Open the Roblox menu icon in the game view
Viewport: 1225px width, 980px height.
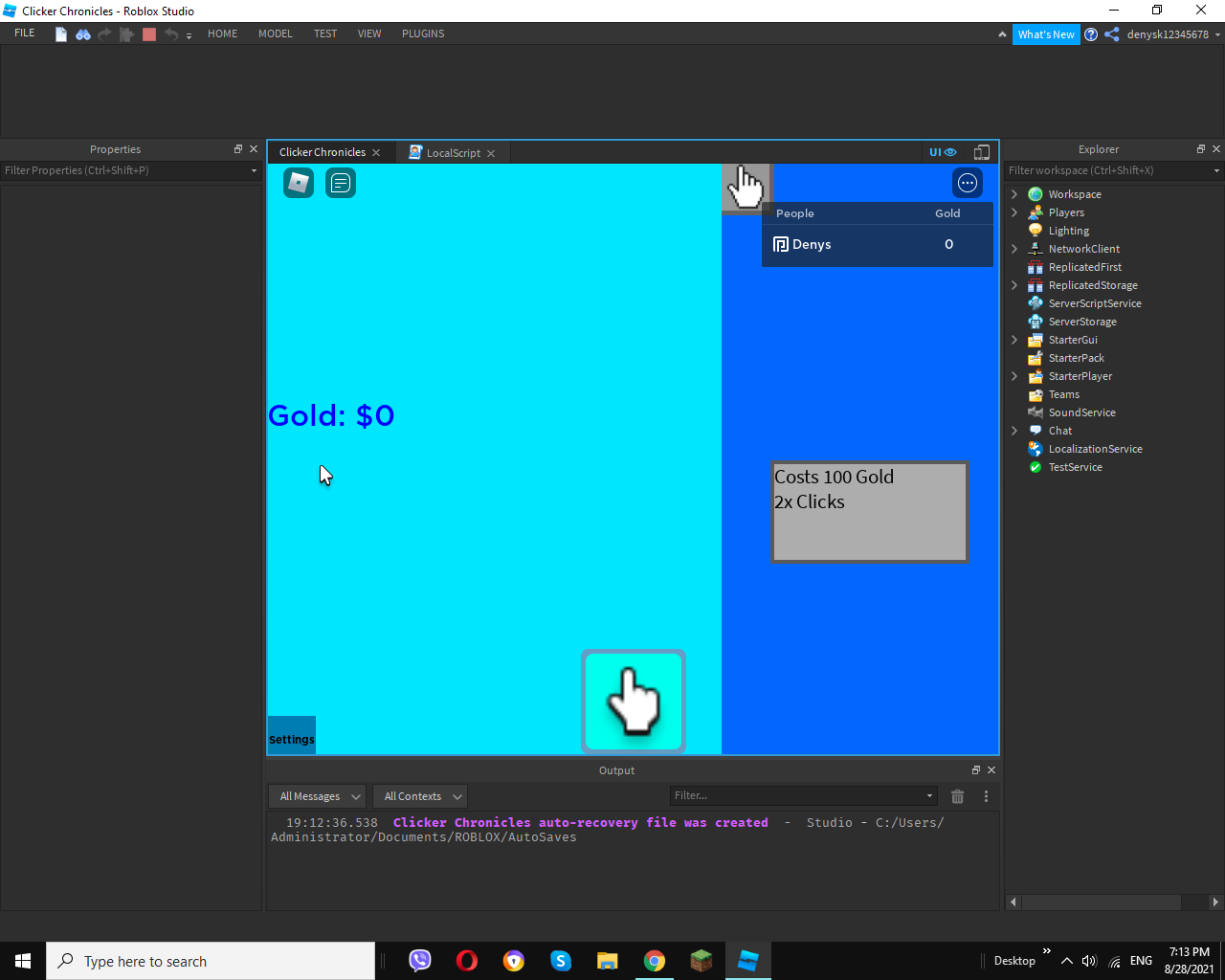point(299,183)
